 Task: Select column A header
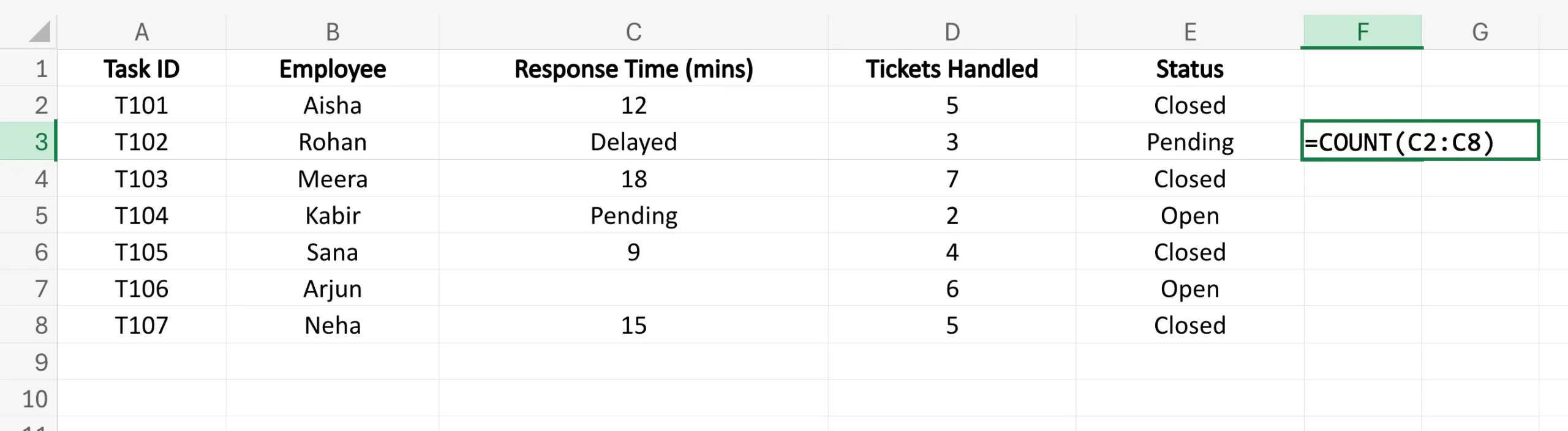pyautogui.click(x=141, y=32)
